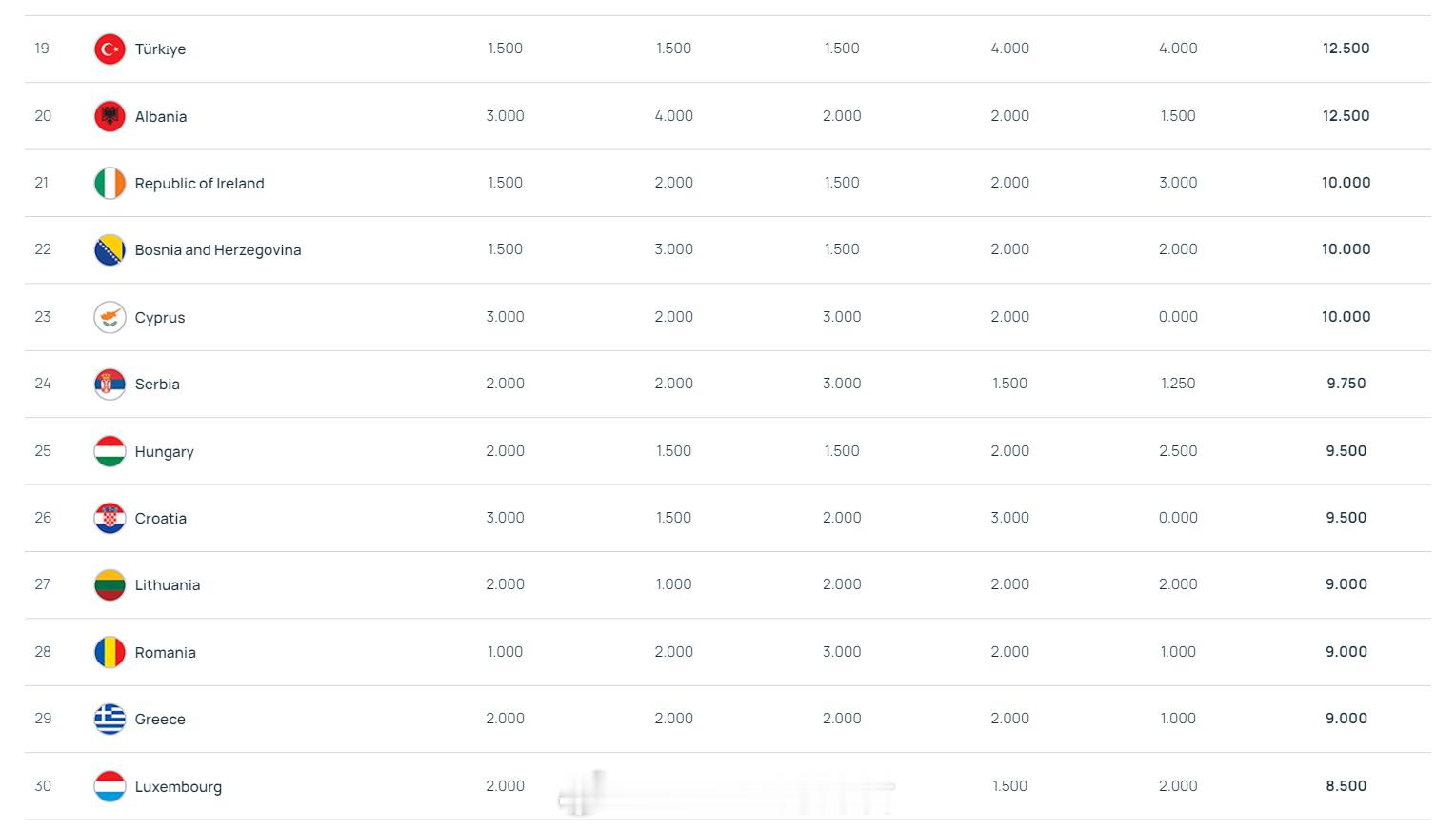Select the Bosnia and Herzegovina name

coord(217,249)
